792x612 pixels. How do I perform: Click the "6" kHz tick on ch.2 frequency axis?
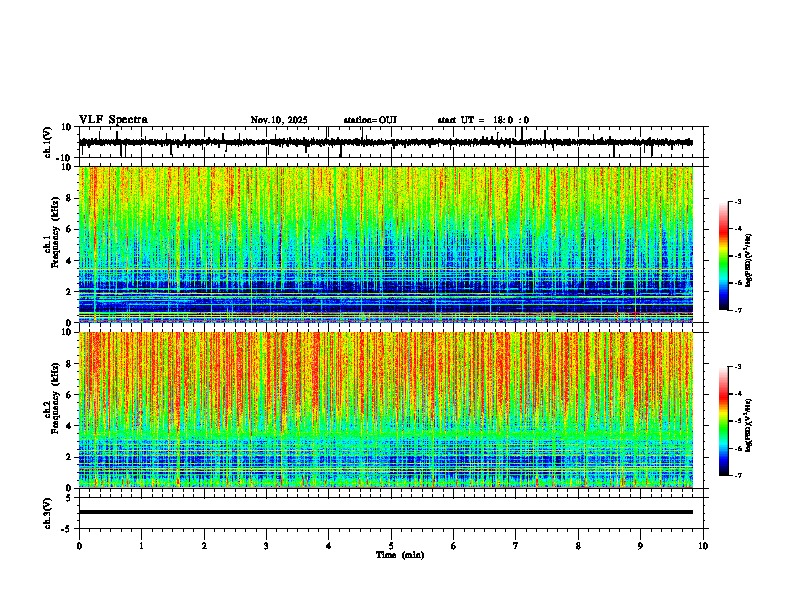tap(69, 395)
